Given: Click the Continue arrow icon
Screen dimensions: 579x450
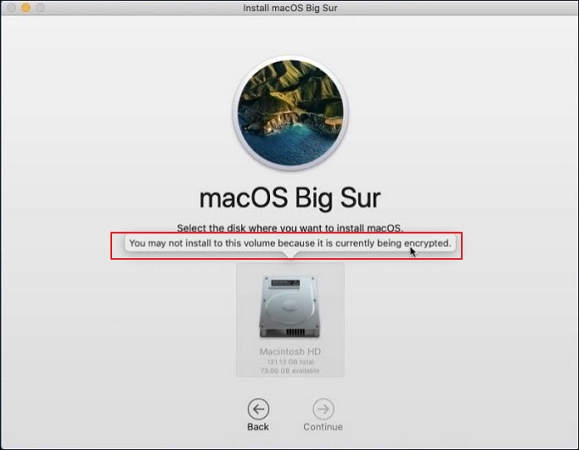Looking at the screenshot, I should (x=323, y=409).
